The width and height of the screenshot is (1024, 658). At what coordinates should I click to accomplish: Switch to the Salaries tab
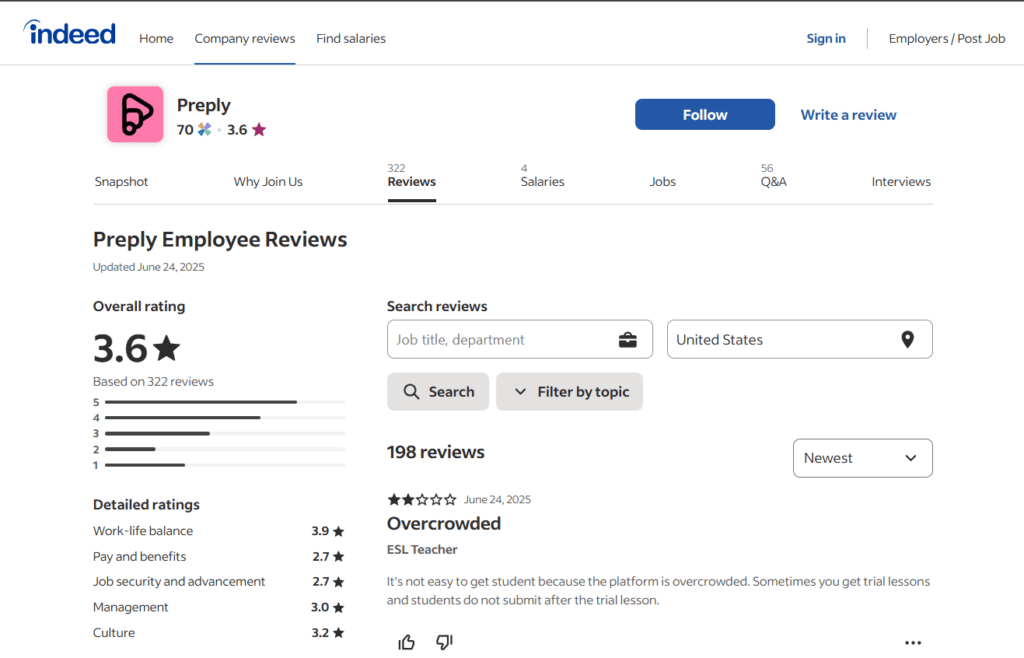click(542, 182)
